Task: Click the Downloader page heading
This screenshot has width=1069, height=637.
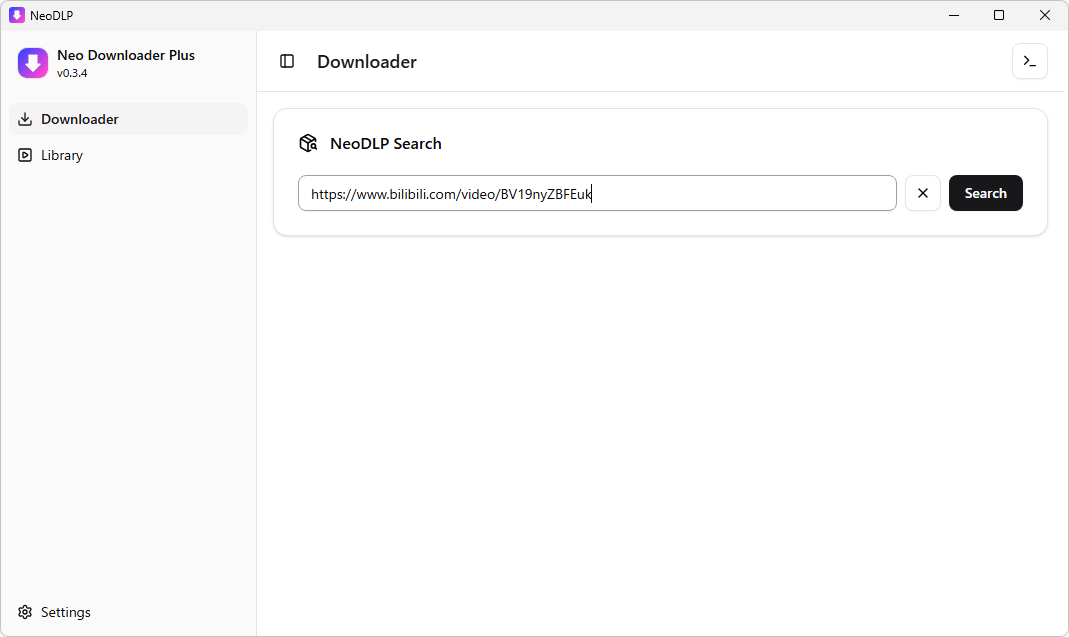Action: pos(366,62)
